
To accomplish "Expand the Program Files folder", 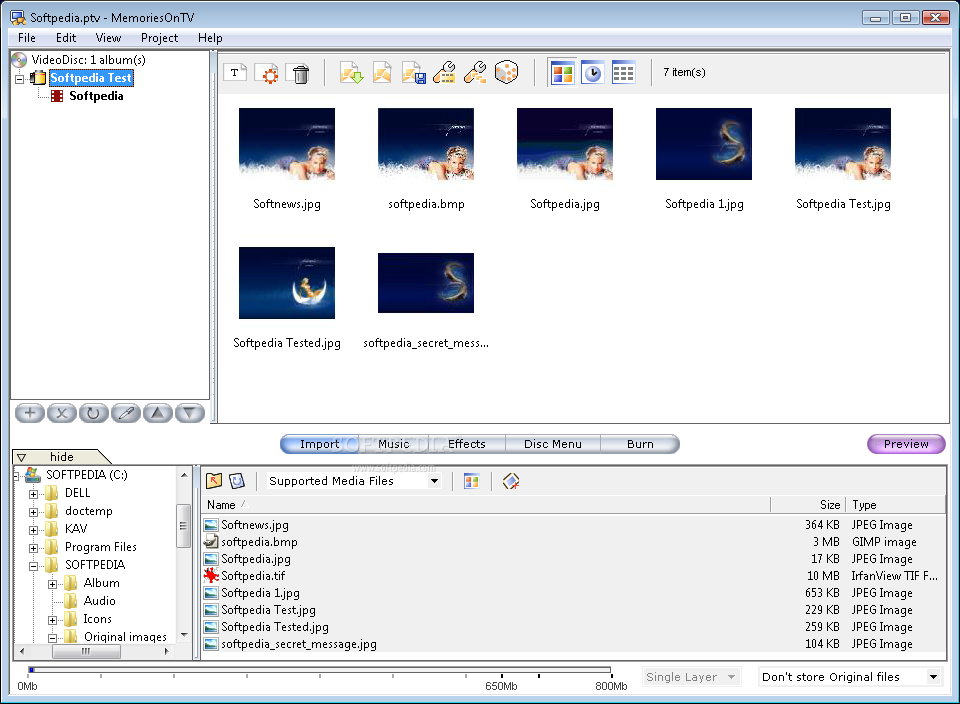I will (x=34, y=548).
